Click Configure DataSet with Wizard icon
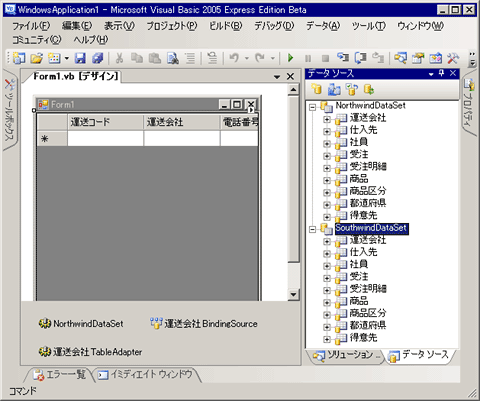The width and height of the screenshot is (480, 401). point(351,89)
